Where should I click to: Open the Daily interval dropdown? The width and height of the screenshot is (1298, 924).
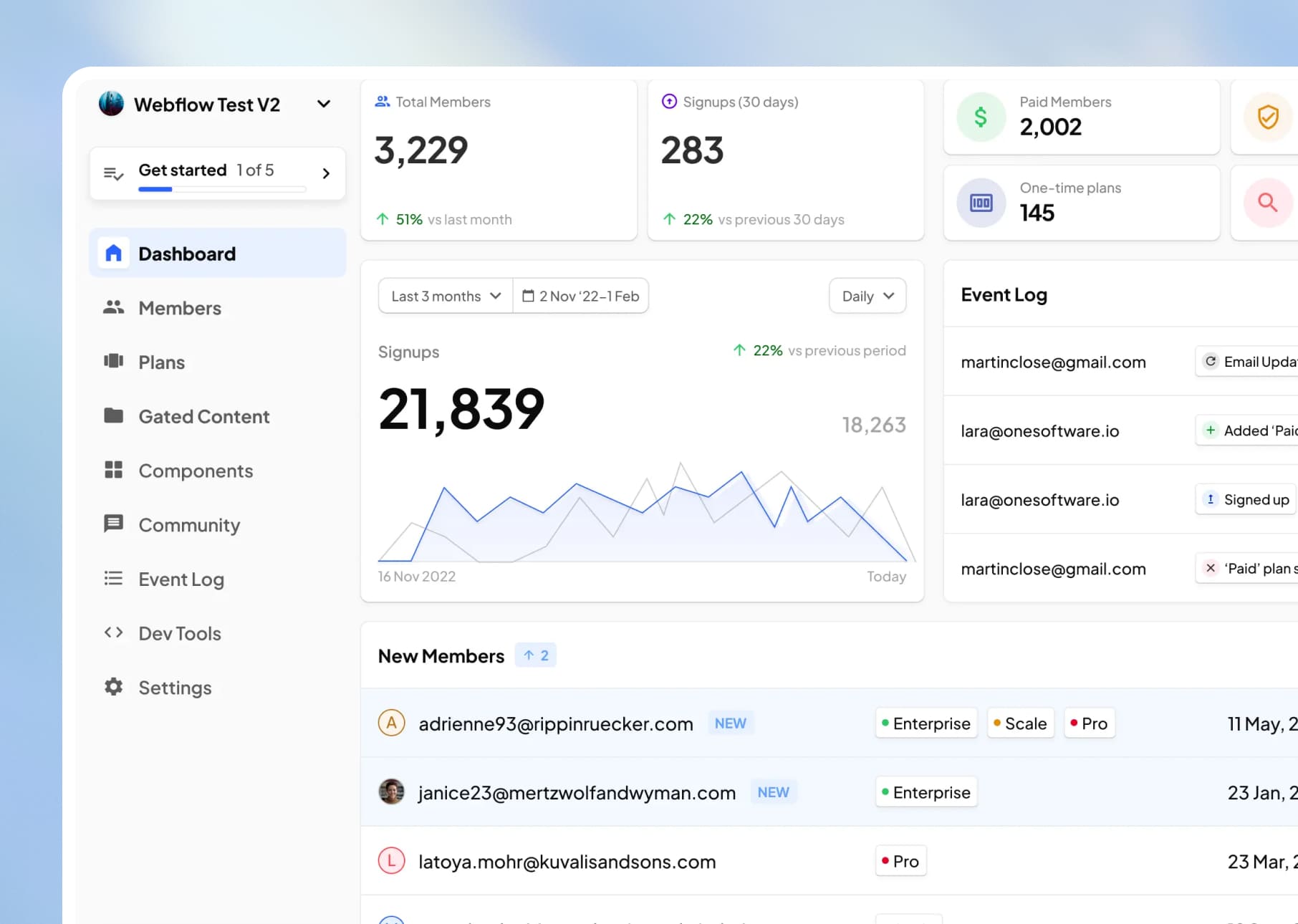pos(867,296)
